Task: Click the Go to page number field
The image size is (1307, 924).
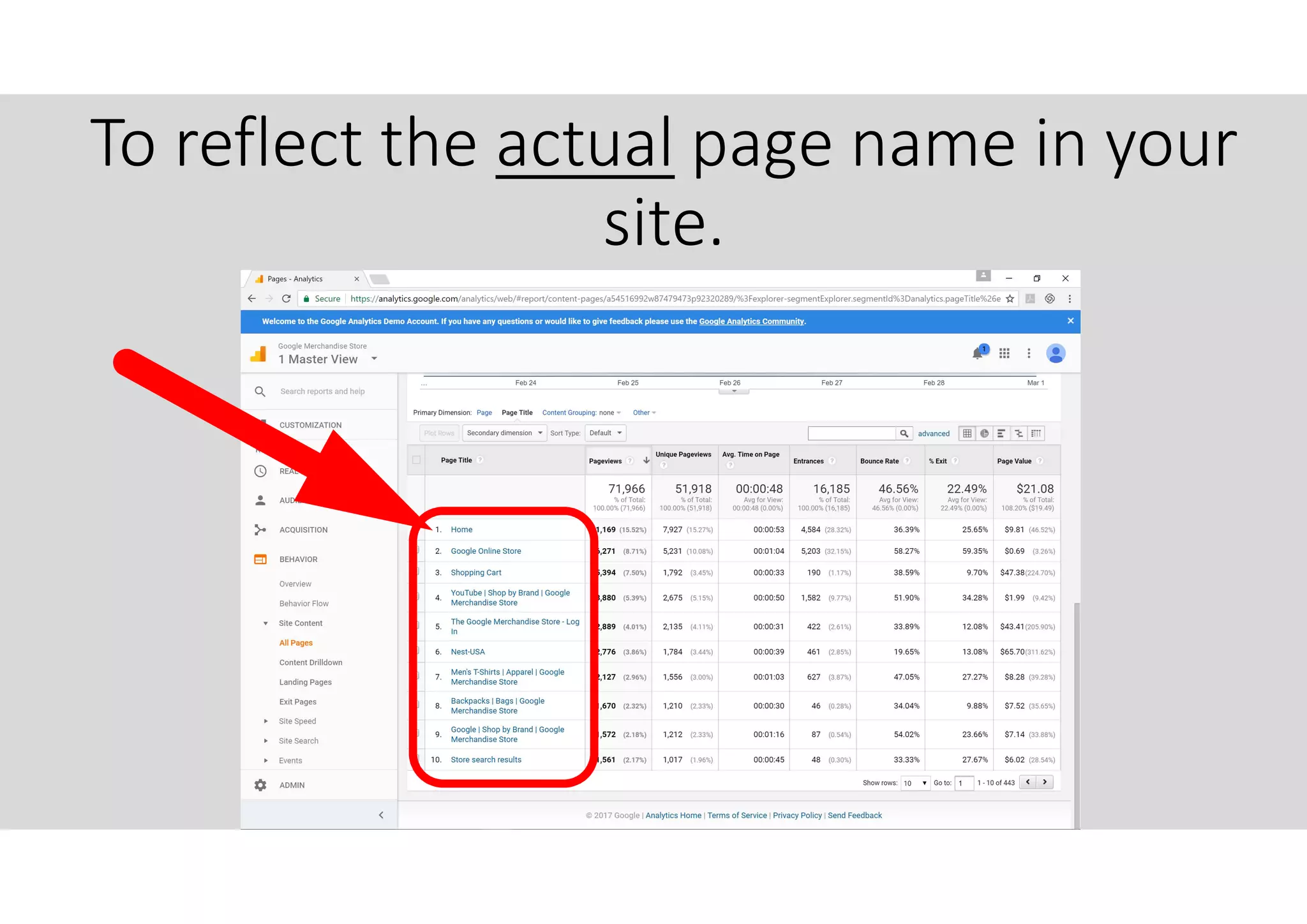Action: (964, 783)
